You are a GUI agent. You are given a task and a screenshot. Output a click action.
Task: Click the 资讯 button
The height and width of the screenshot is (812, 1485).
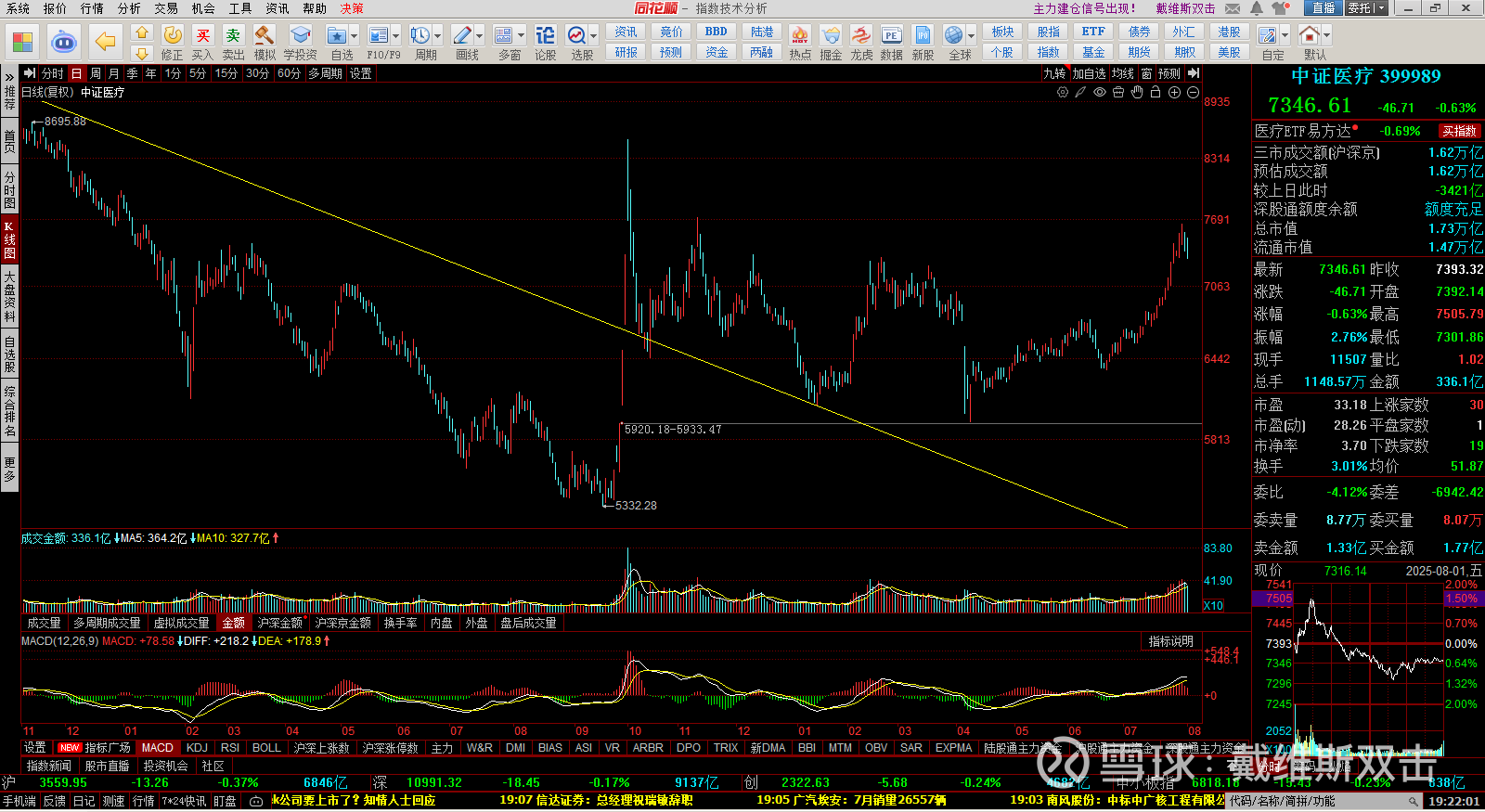pyautogui.click(x=626, y=32)
